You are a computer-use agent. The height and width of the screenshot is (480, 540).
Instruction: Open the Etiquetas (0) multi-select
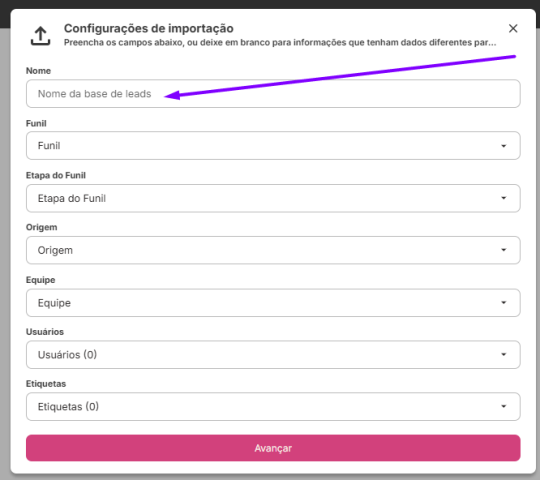[273, 407]
